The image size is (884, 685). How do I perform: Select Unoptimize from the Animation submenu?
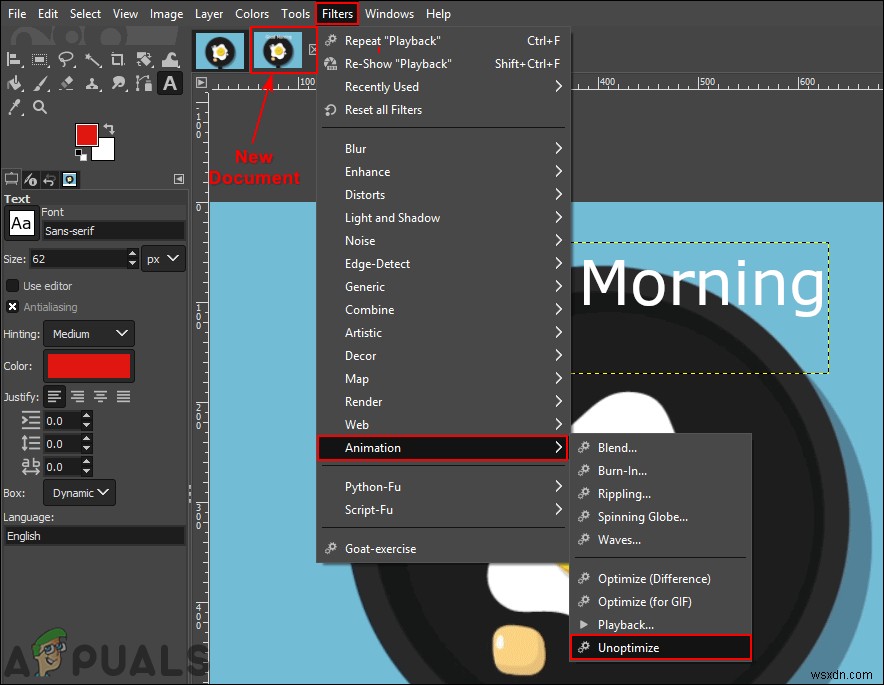pyautogui.click(x=630, y=647)
